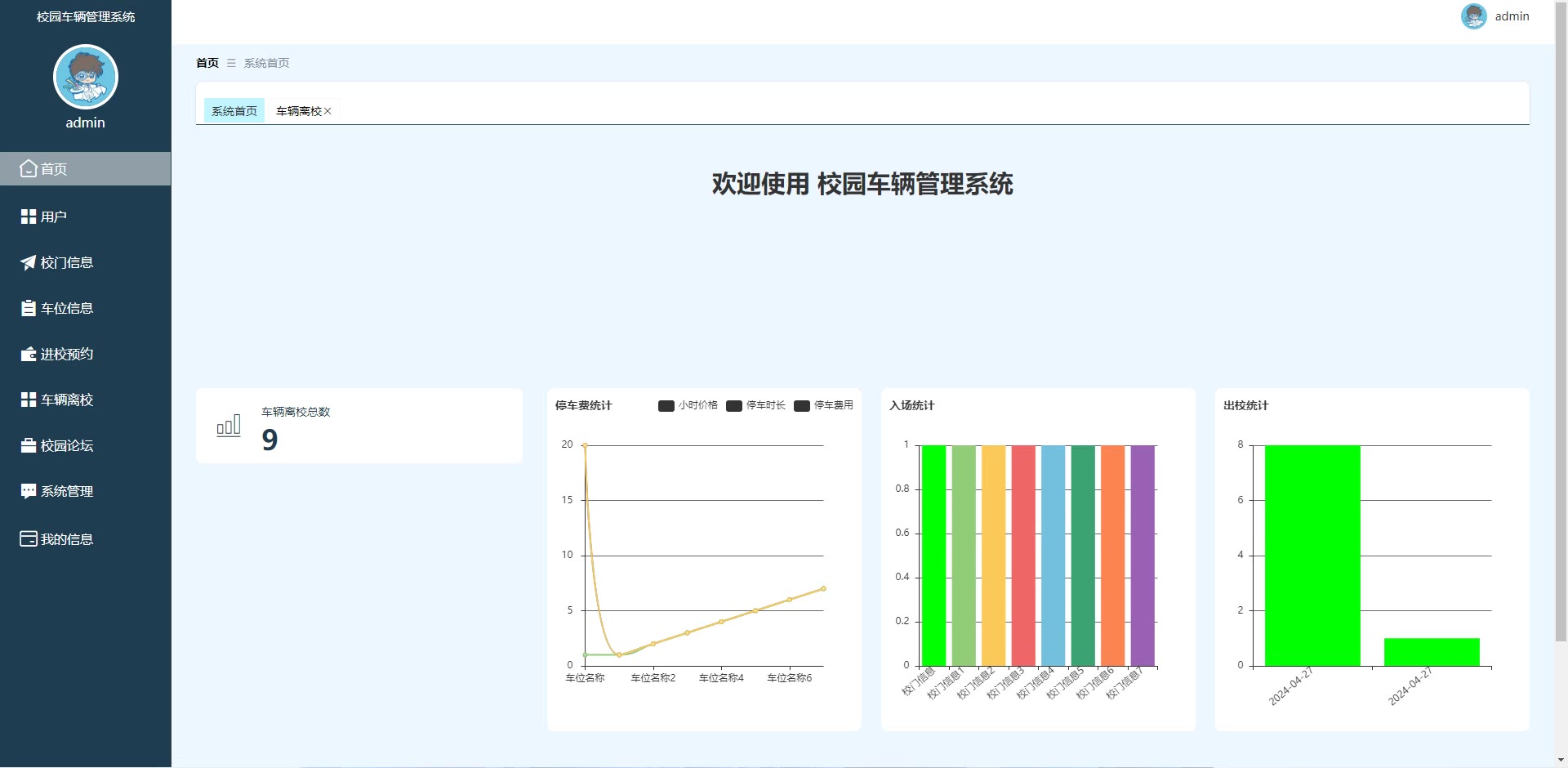The height and width of the screenshot is (768, 1568).
Task: Expand the 车辆离校 sidebar menu
Action: click(x=67, y=400)
